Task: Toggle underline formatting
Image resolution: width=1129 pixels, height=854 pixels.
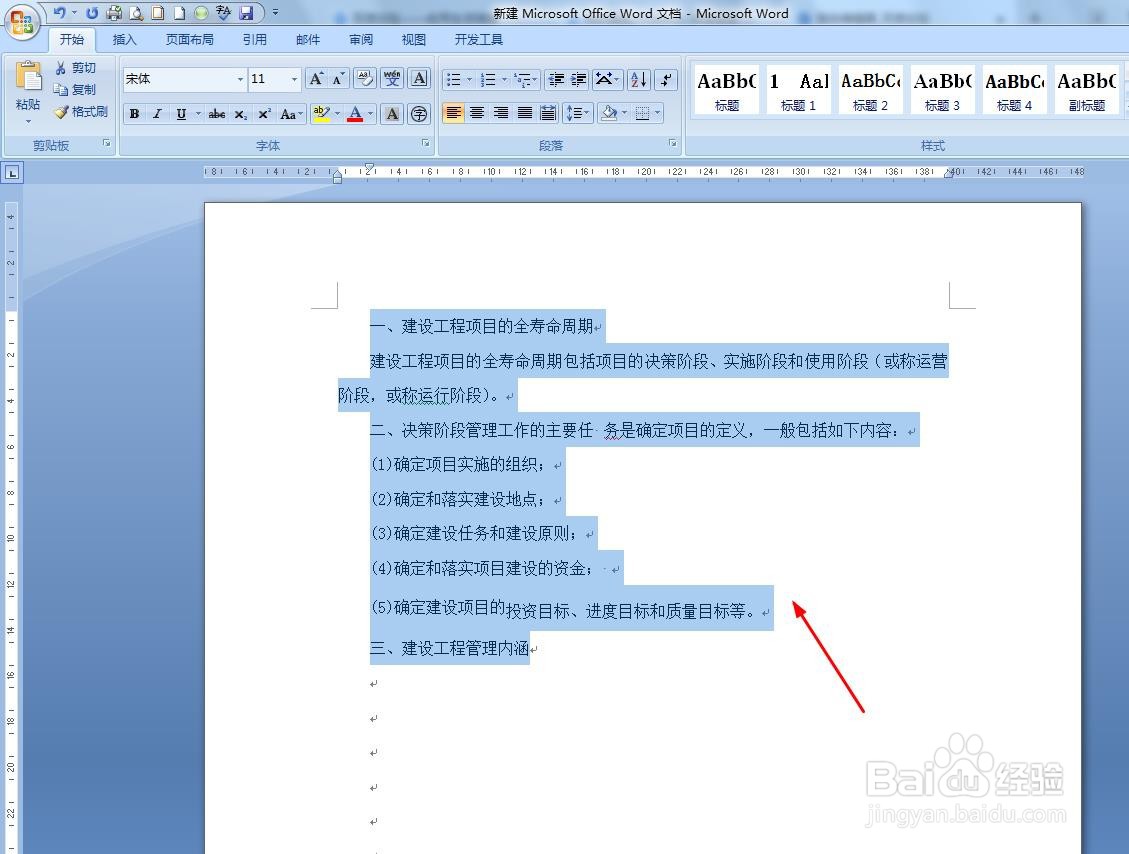Action: pos(181,114)
